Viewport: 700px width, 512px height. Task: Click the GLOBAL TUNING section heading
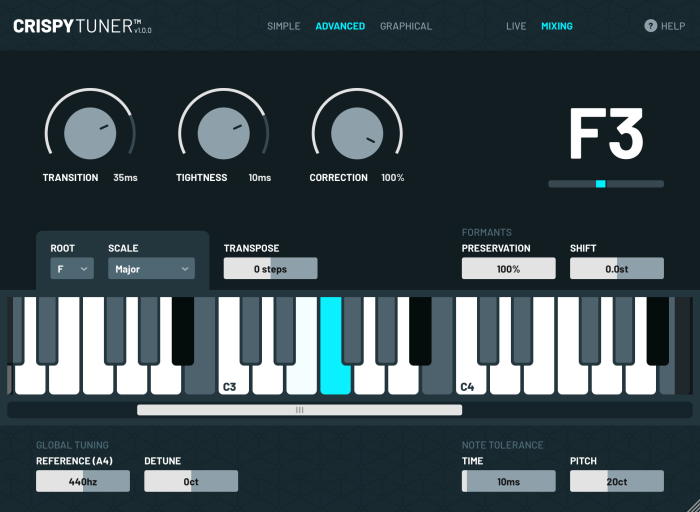(x=72, y=445)
